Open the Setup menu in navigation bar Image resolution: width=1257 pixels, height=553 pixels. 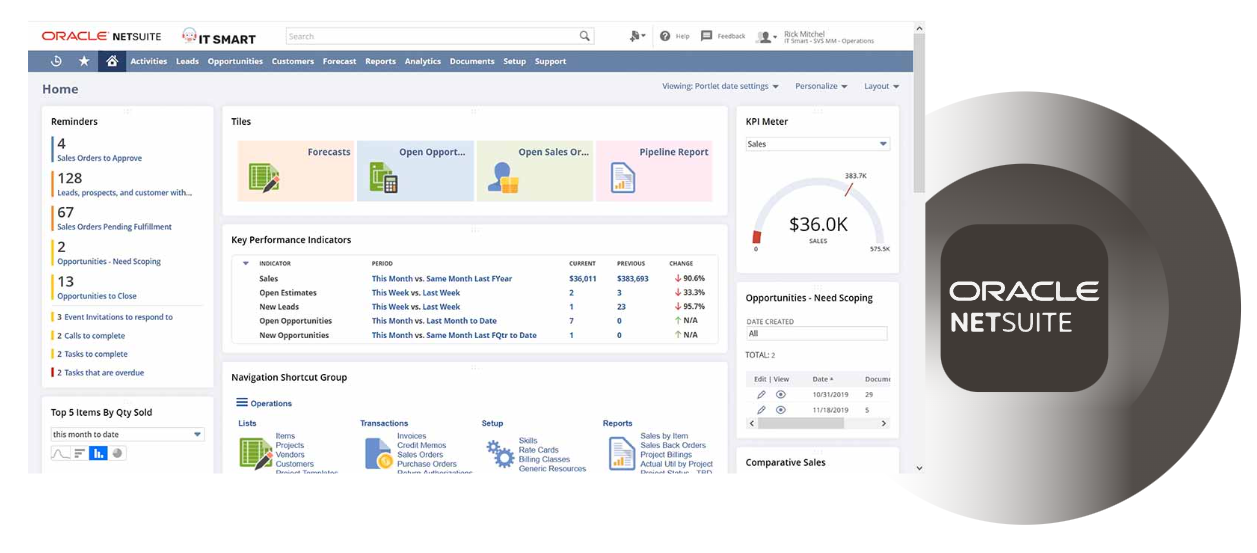514,61
